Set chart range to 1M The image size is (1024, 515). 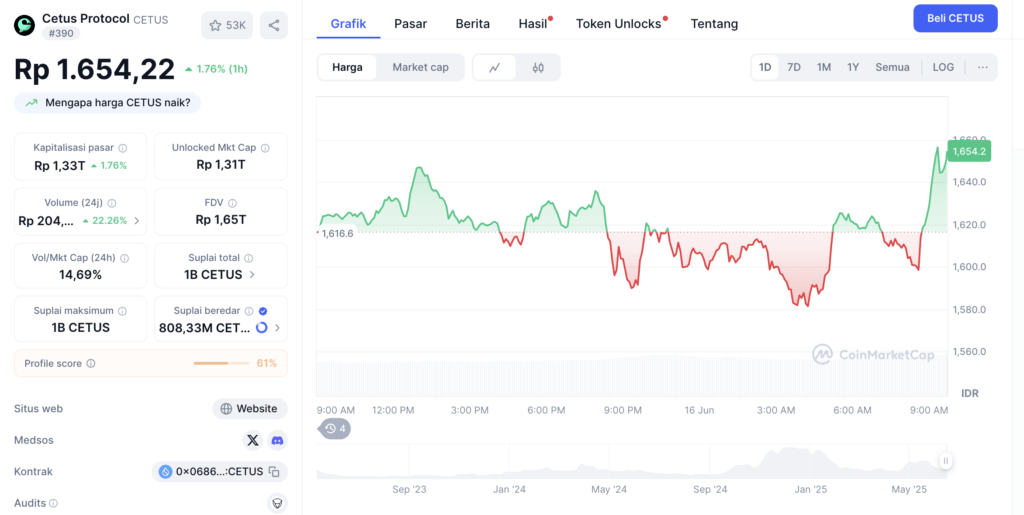[x=824, y=67]
